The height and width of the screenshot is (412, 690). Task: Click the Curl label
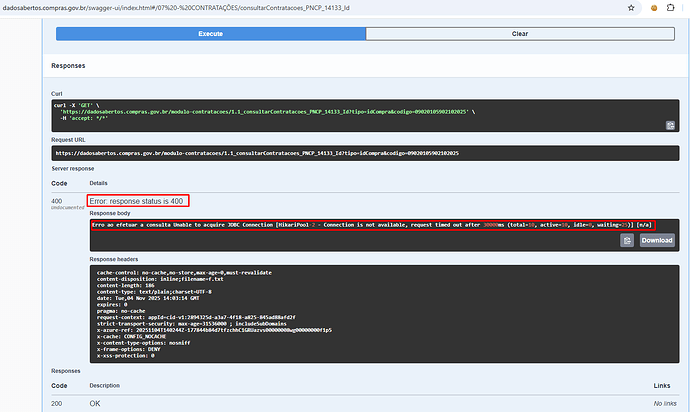tap(57, 94)
